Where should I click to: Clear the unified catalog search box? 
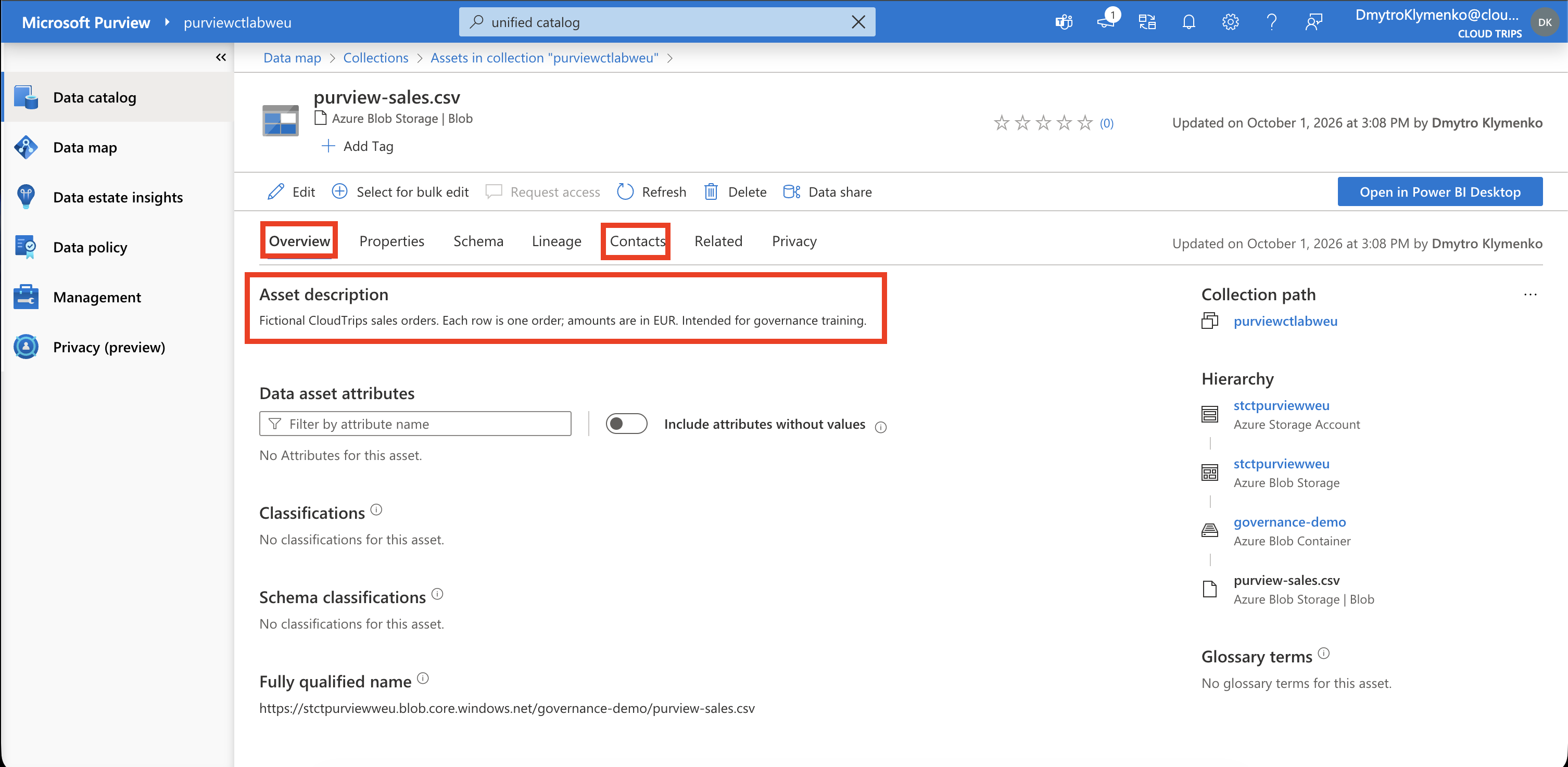click(x=858, y=22)
